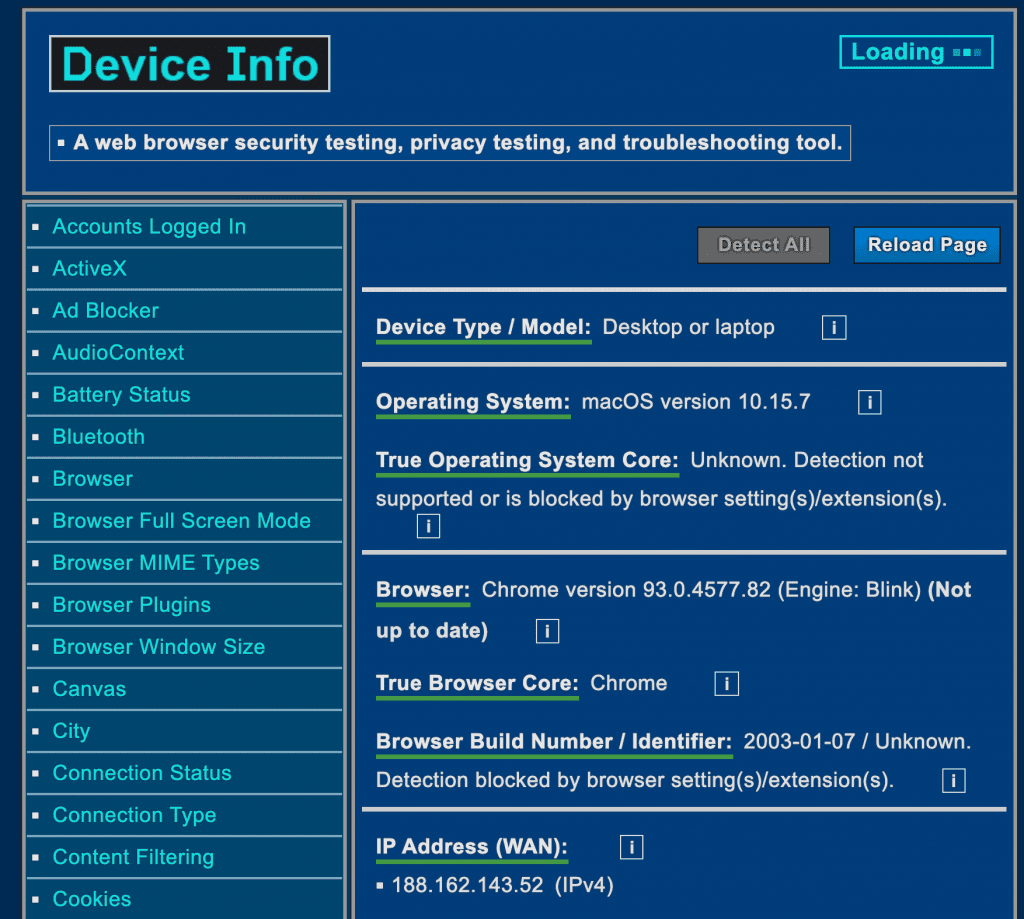Select the Browser sidebar link

(93, 479)
